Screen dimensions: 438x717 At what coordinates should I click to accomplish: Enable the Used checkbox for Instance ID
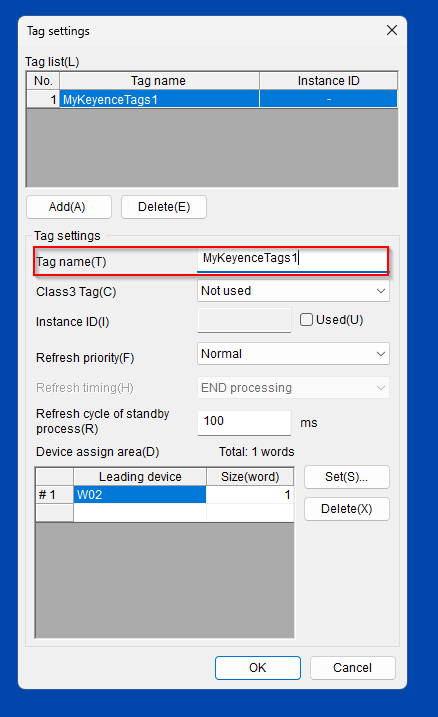[306, 320]
